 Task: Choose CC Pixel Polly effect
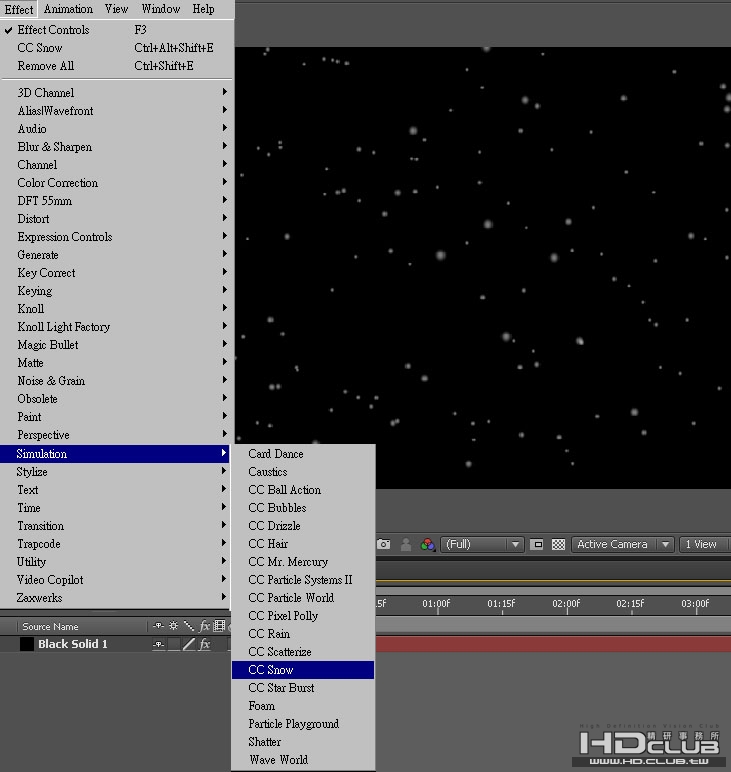[303, 615]
